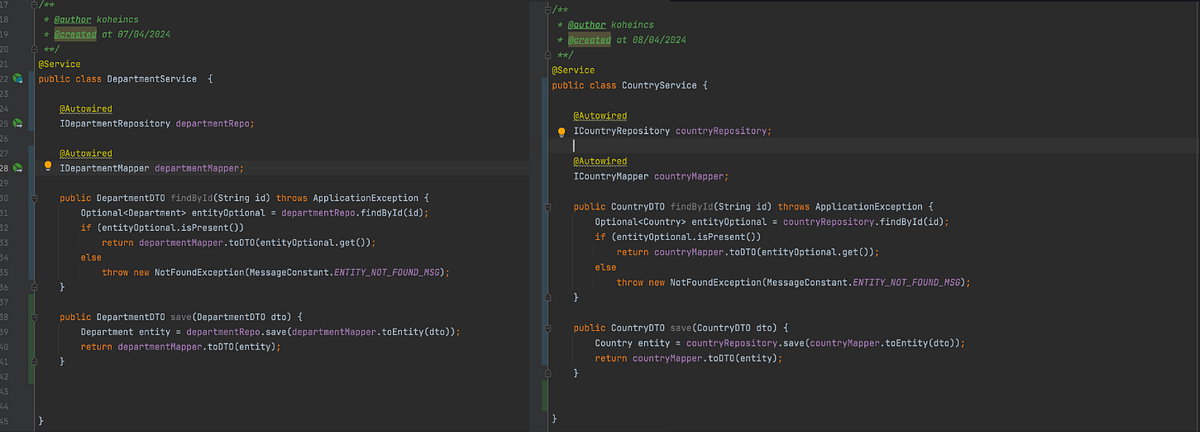Click autowired gutter icon beside departmentRepo field
This screenshot has height=432, width=1200.
(x=19, y=123)
